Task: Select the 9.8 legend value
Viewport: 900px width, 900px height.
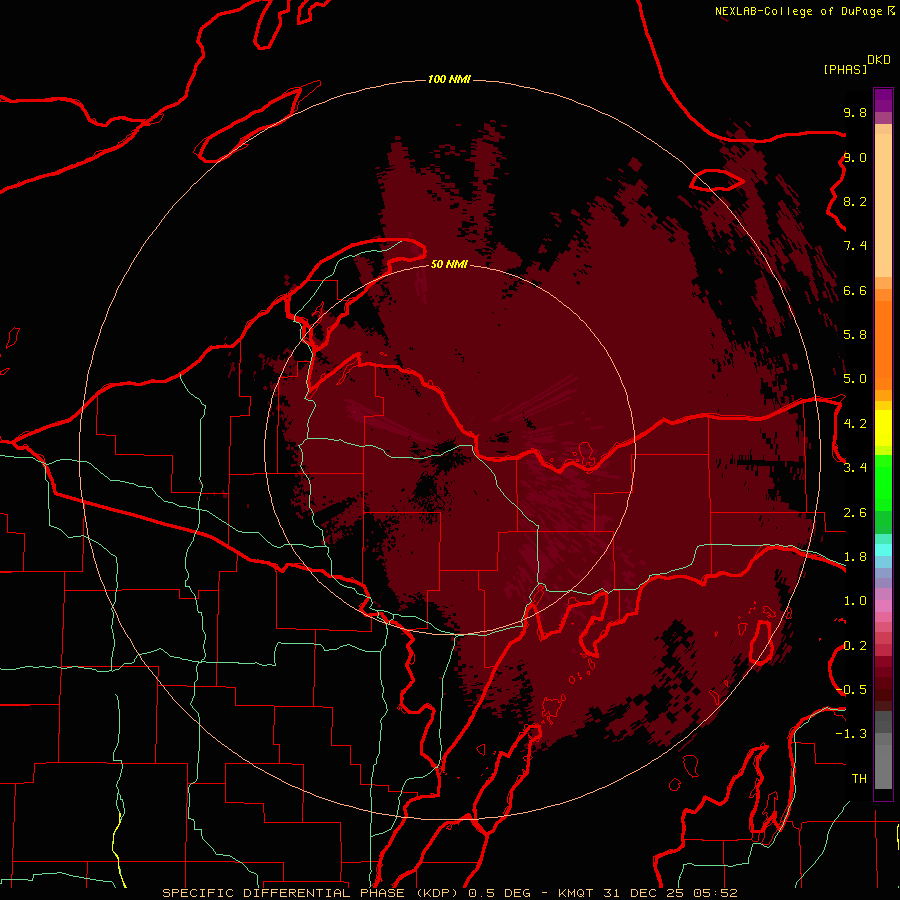Action: point(855,112)
